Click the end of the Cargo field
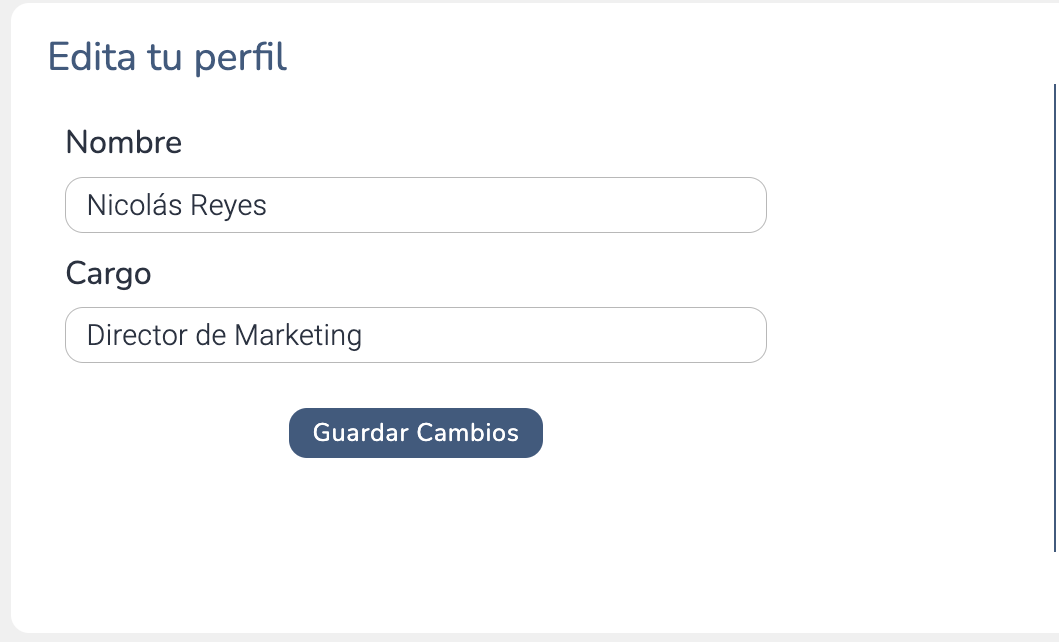 740,334
